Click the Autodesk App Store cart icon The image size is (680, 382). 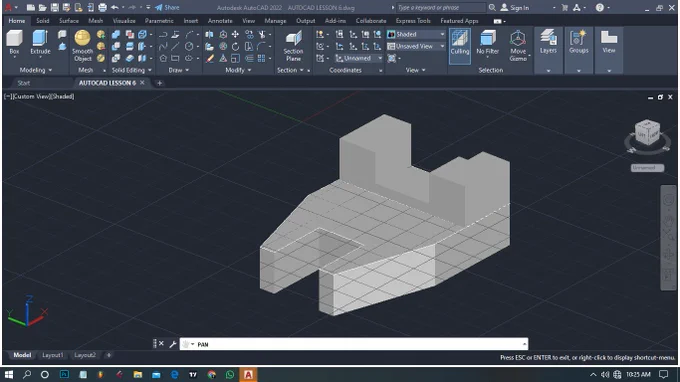[565, 7]
